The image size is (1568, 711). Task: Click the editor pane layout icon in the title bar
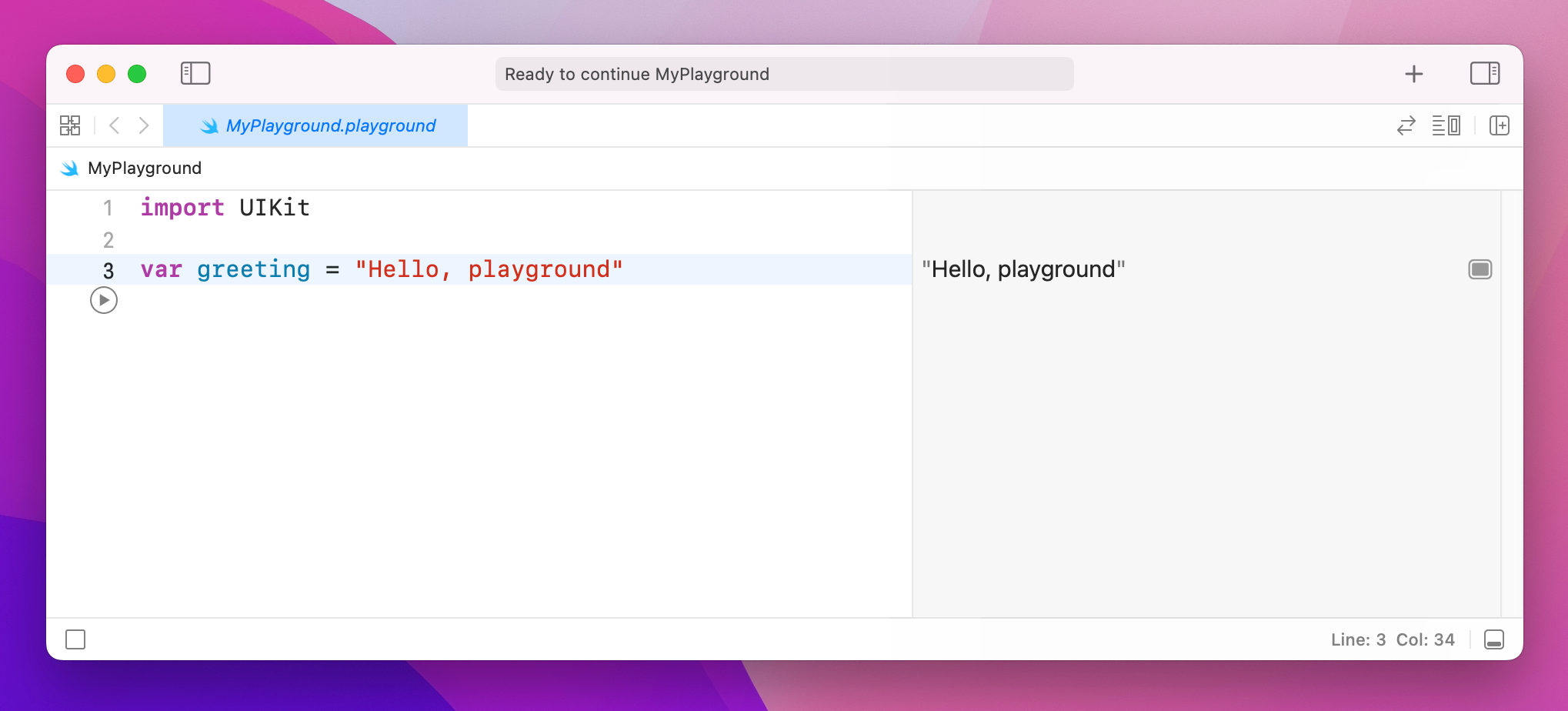tap(1484, 73)
